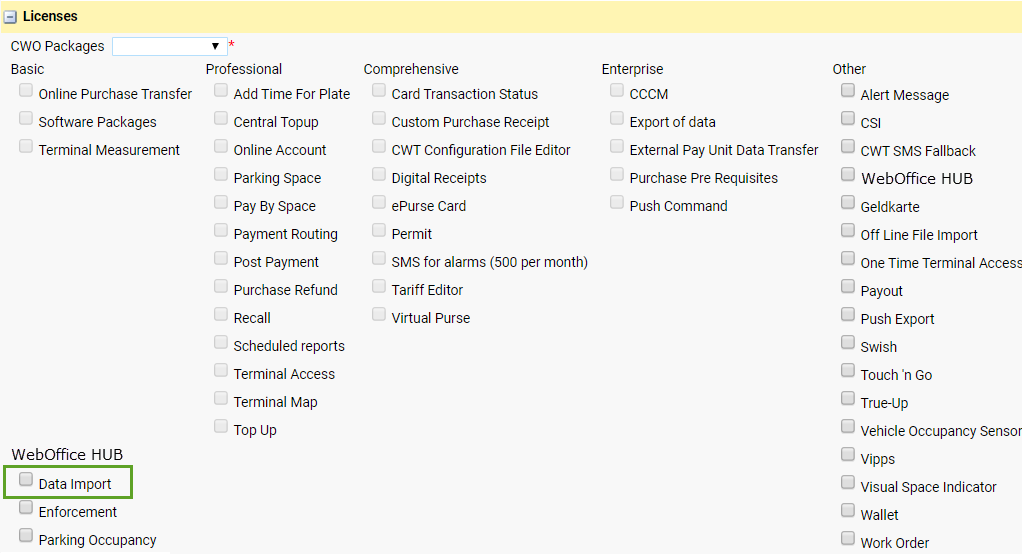Tick Touch 'n Go checkbox
Screen dimensions: 1022x554
[x=847, y=370]
